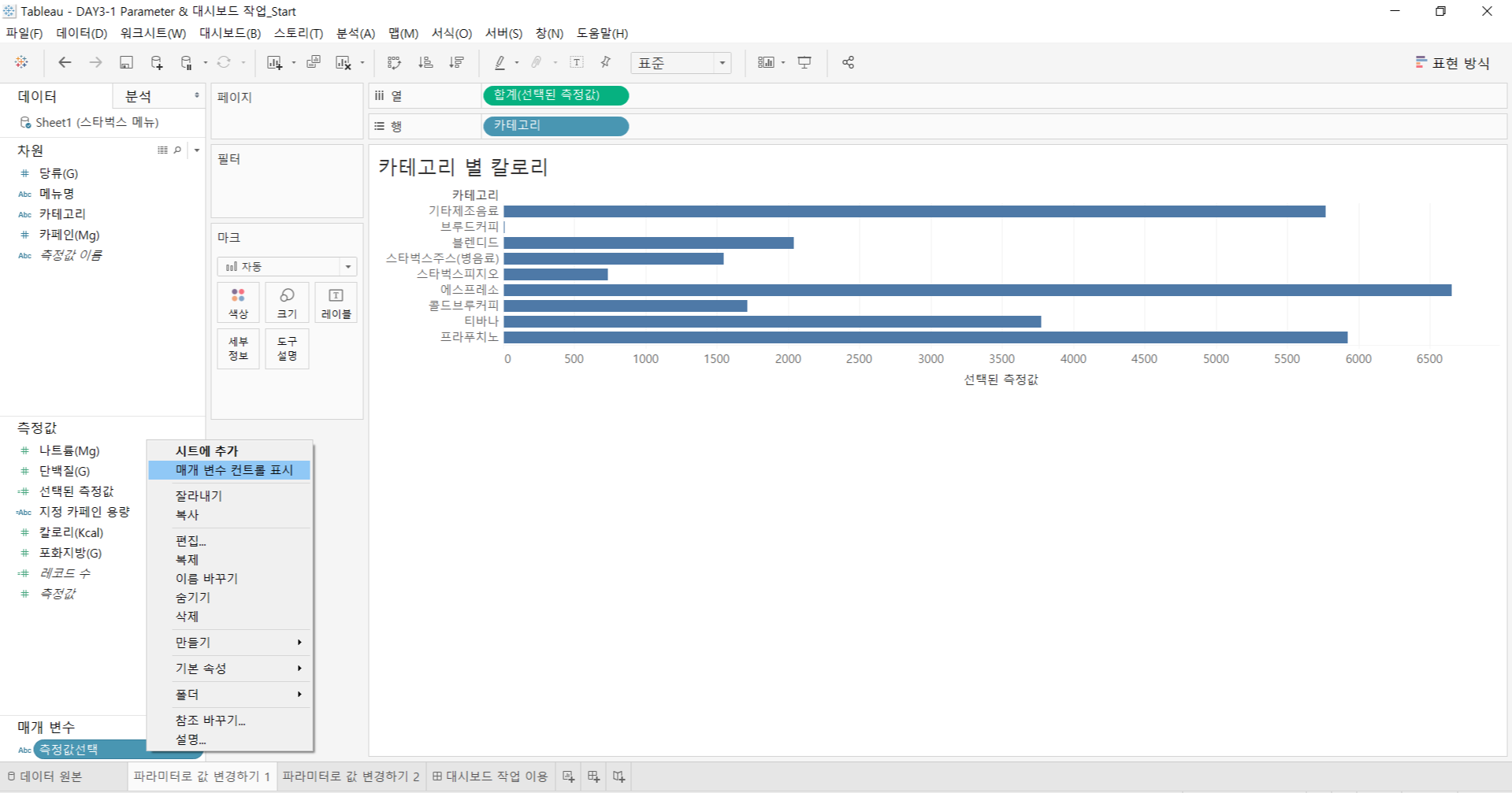Click the new dashboard tab icon
The height and width of the screenshot is (793, 1512).
(594, 776)
